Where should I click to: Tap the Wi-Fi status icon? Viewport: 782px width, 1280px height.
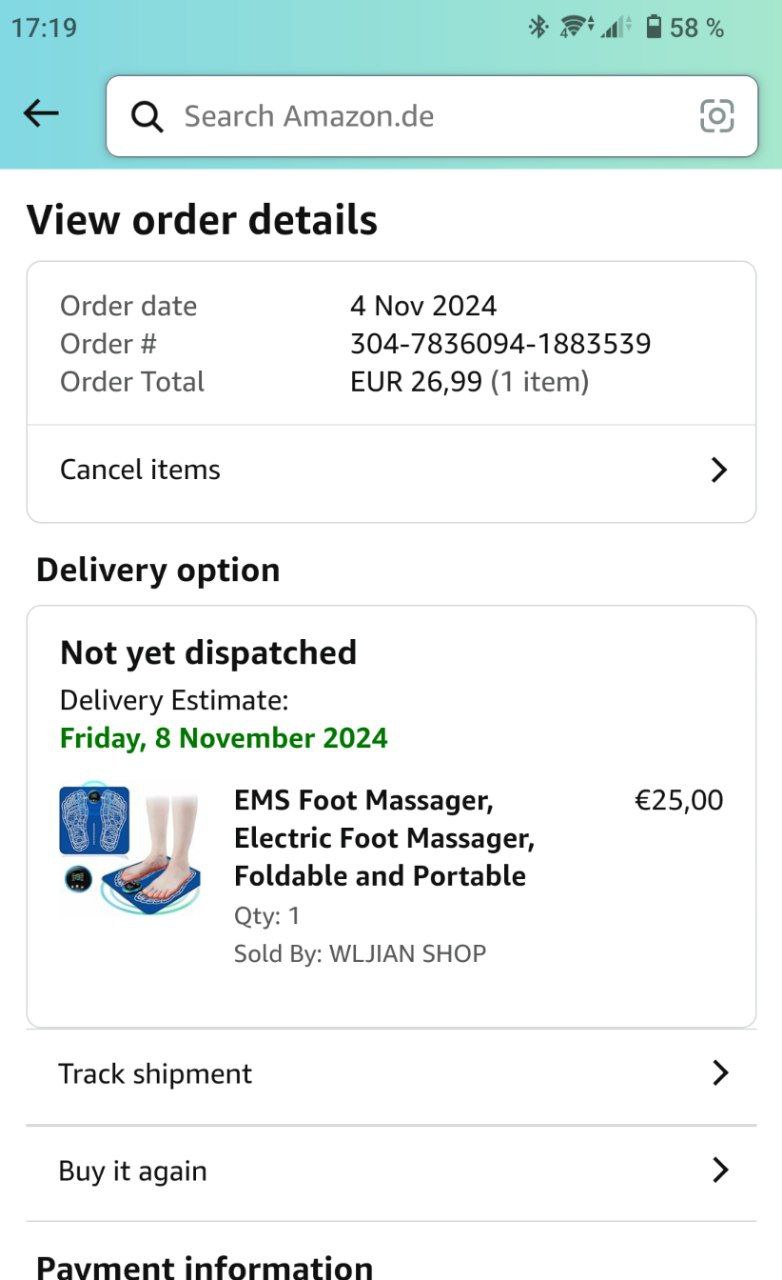tap(577, 27)
